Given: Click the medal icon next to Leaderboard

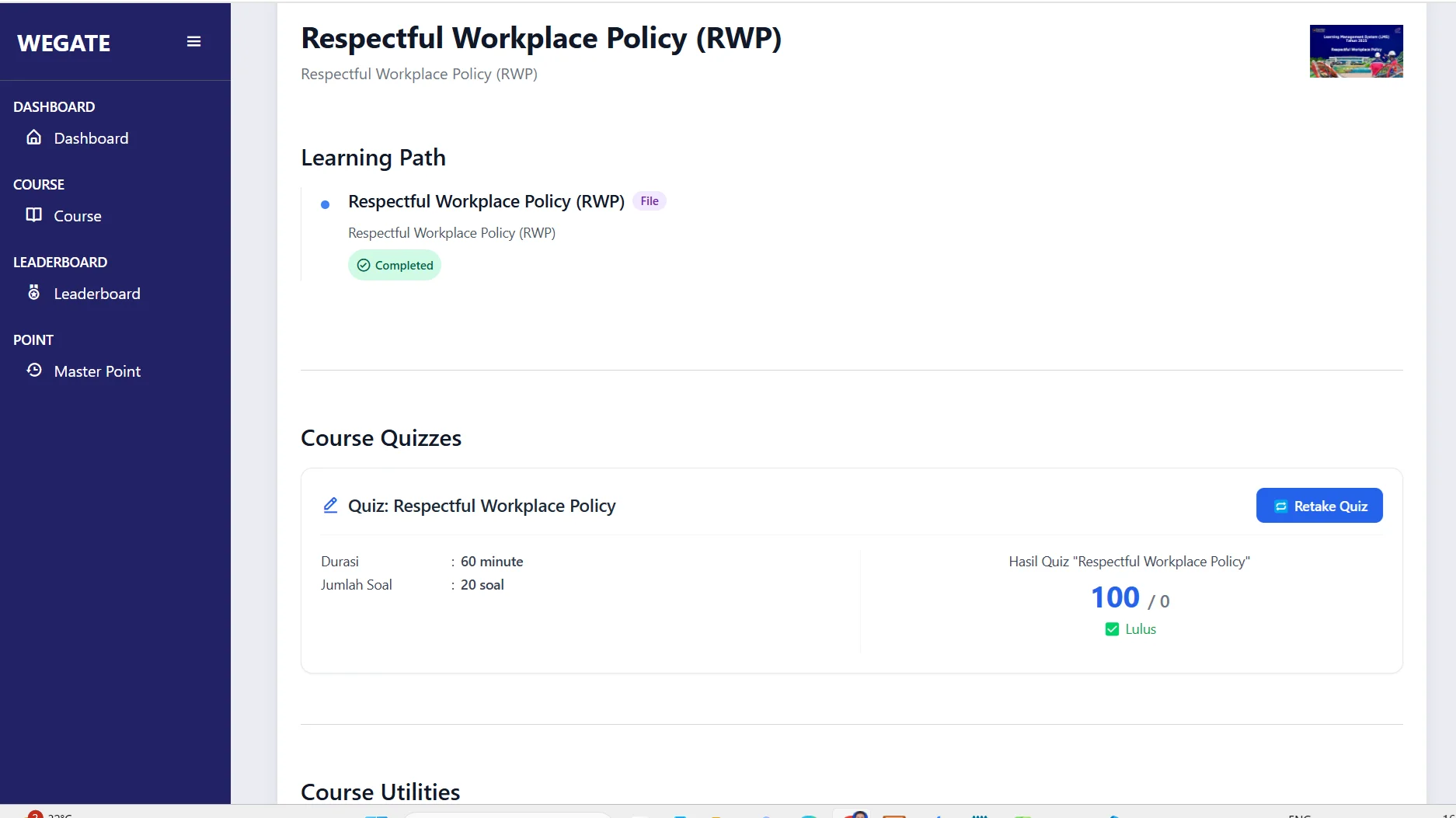Looking at the screenshot, I should (34, 293).
